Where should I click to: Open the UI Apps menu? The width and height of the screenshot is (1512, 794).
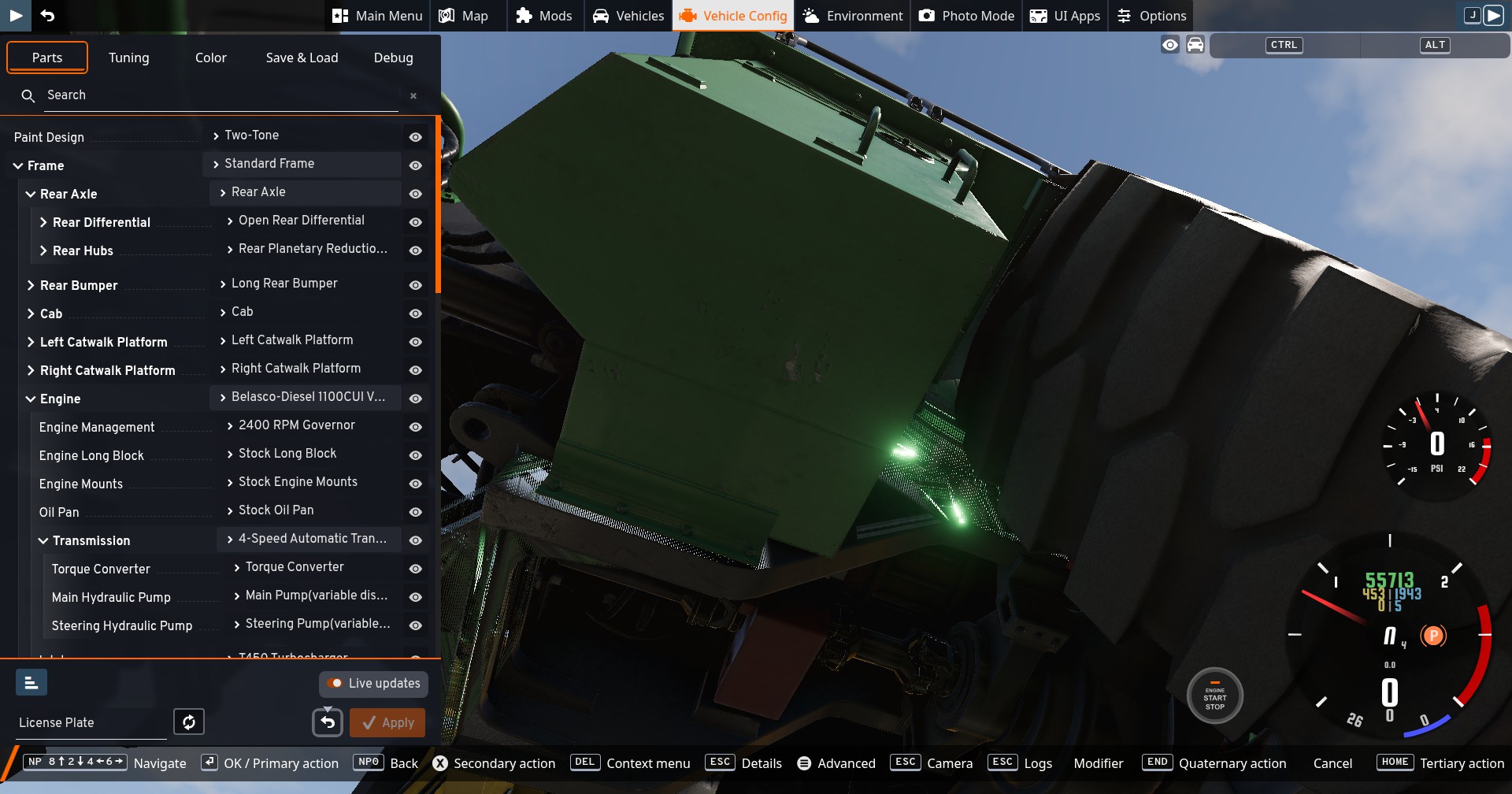coord(1065,16)
